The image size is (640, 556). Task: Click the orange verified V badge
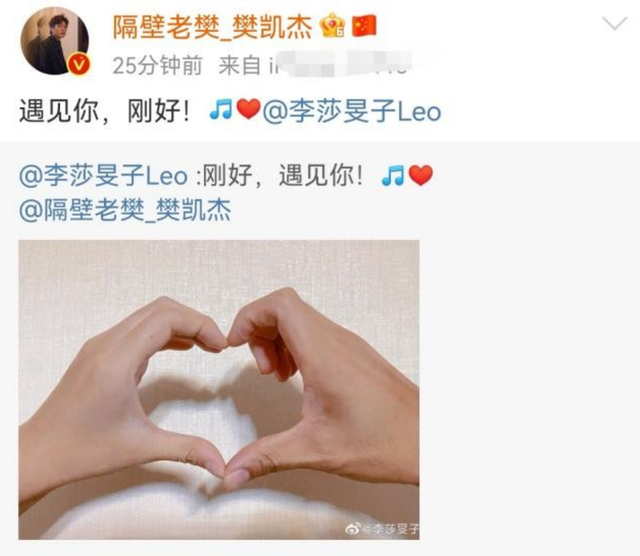[79, 64]
